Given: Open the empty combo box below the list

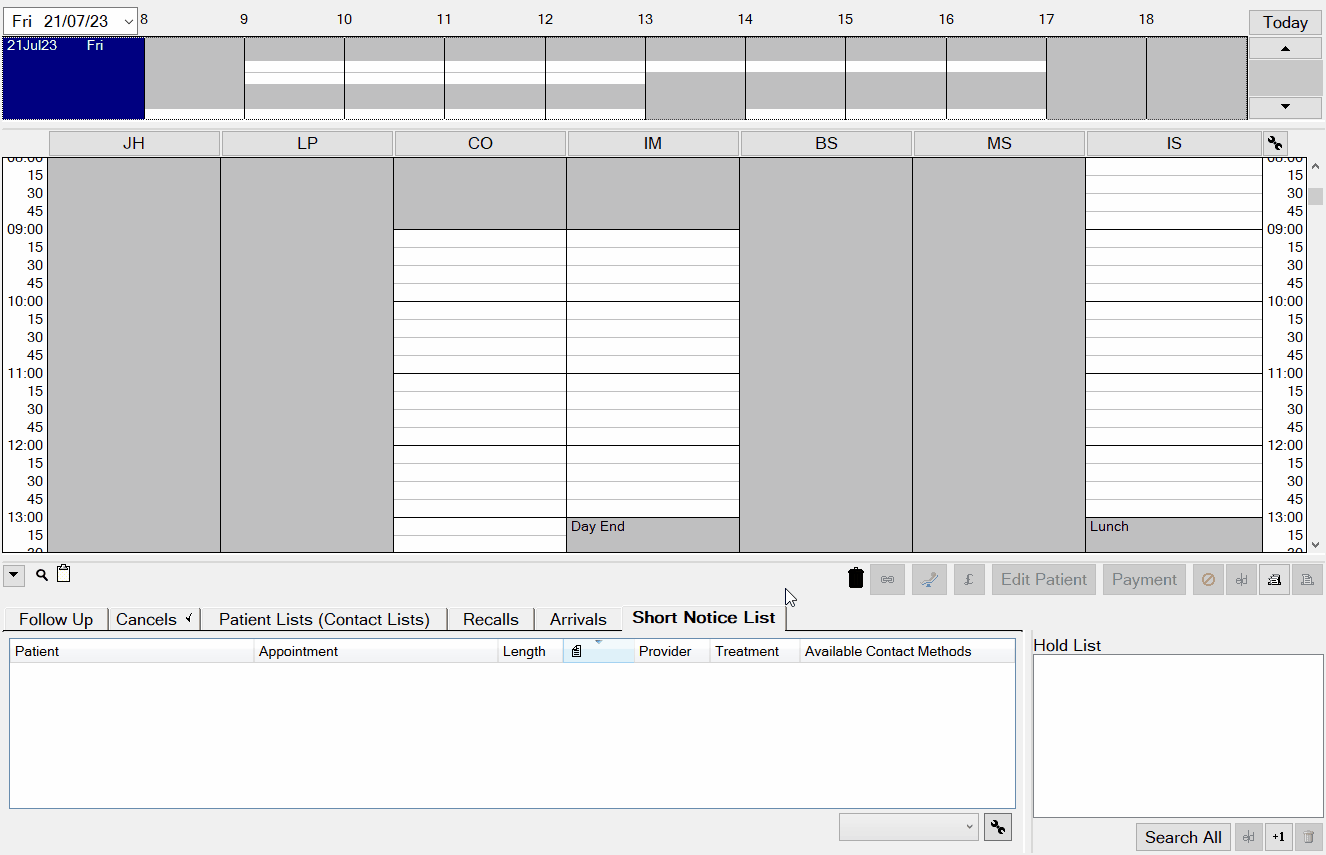Looking at the screenshot, I should tap(908, 827).
